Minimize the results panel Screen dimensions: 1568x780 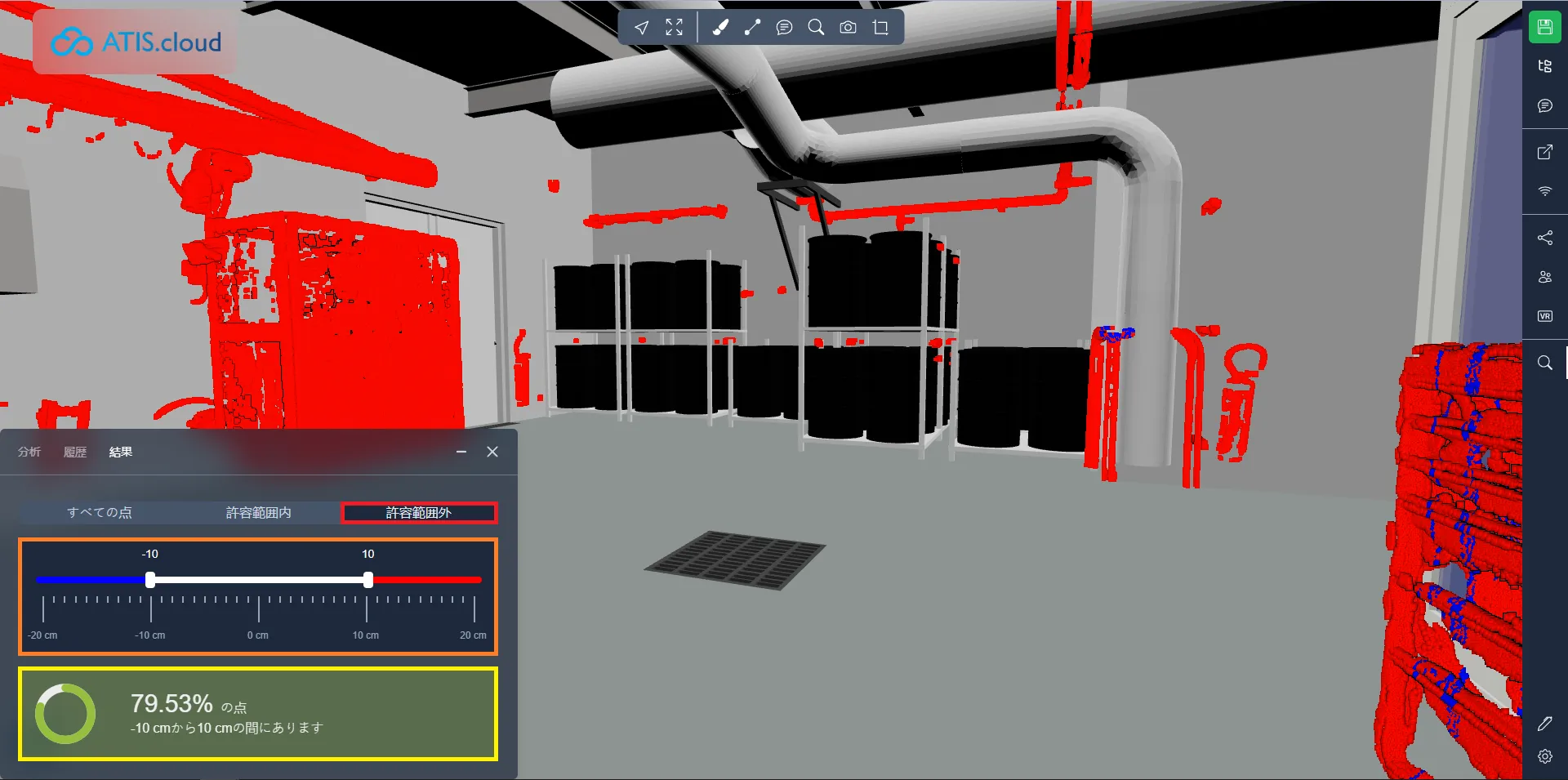(461, 452)
